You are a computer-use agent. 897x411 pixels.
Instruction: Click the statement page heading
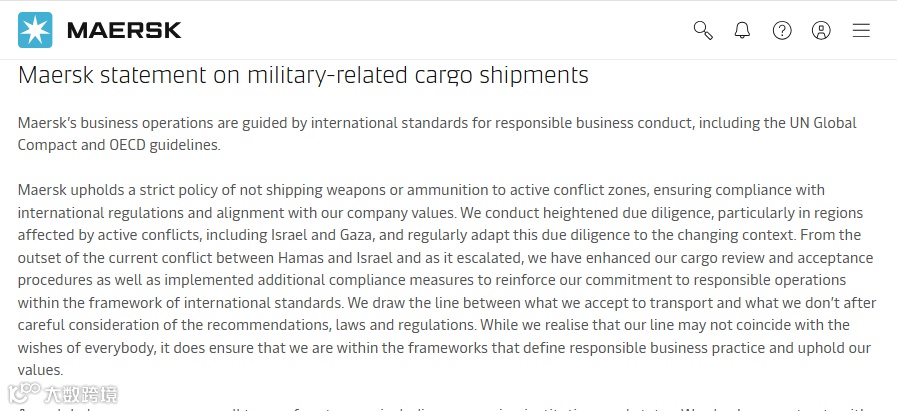coord(303,74)
